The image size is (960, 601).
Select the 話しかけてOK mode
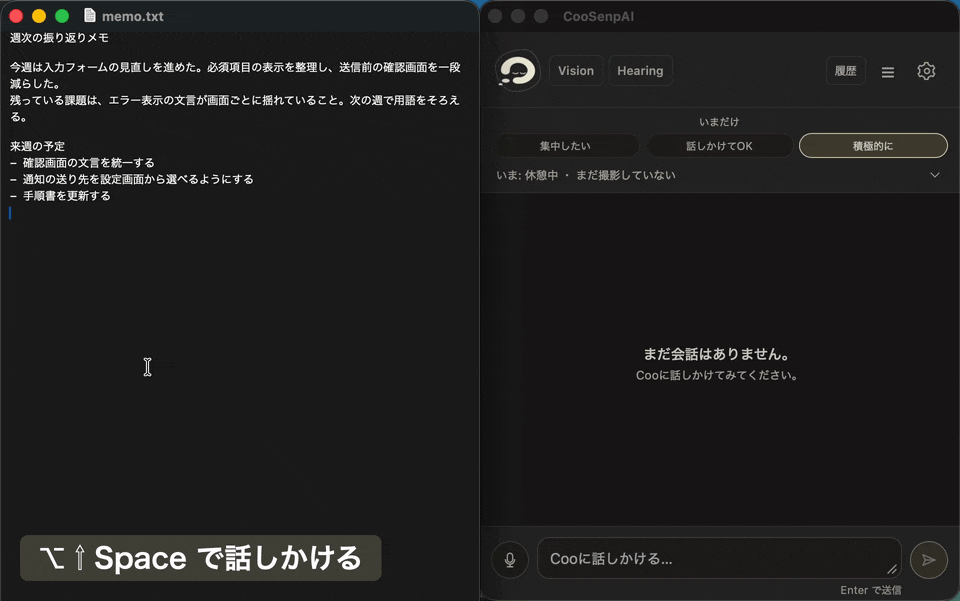click(x=719, y=146)
